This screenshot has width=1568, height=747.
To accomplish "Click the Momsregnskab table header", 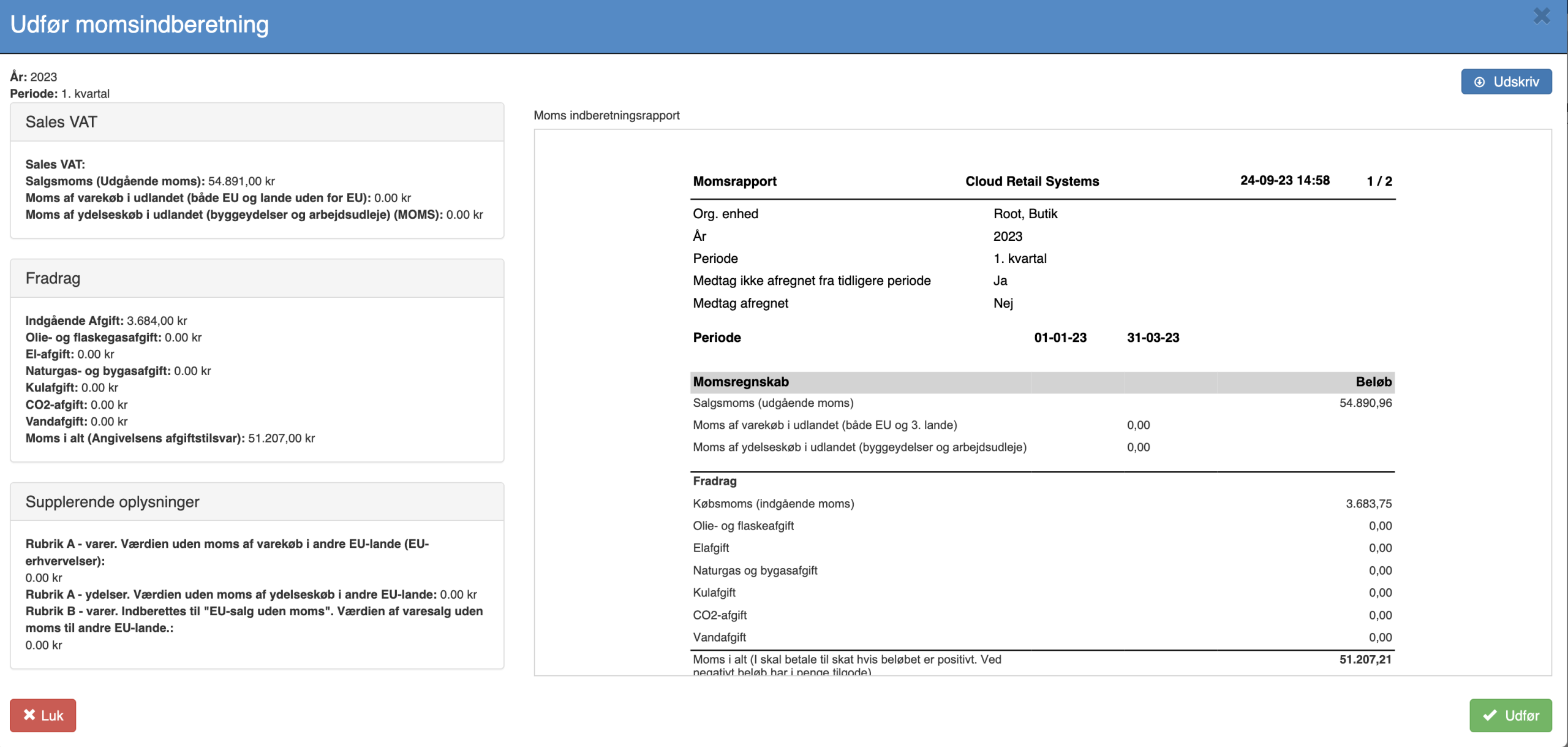I will [x=741, y=382].
